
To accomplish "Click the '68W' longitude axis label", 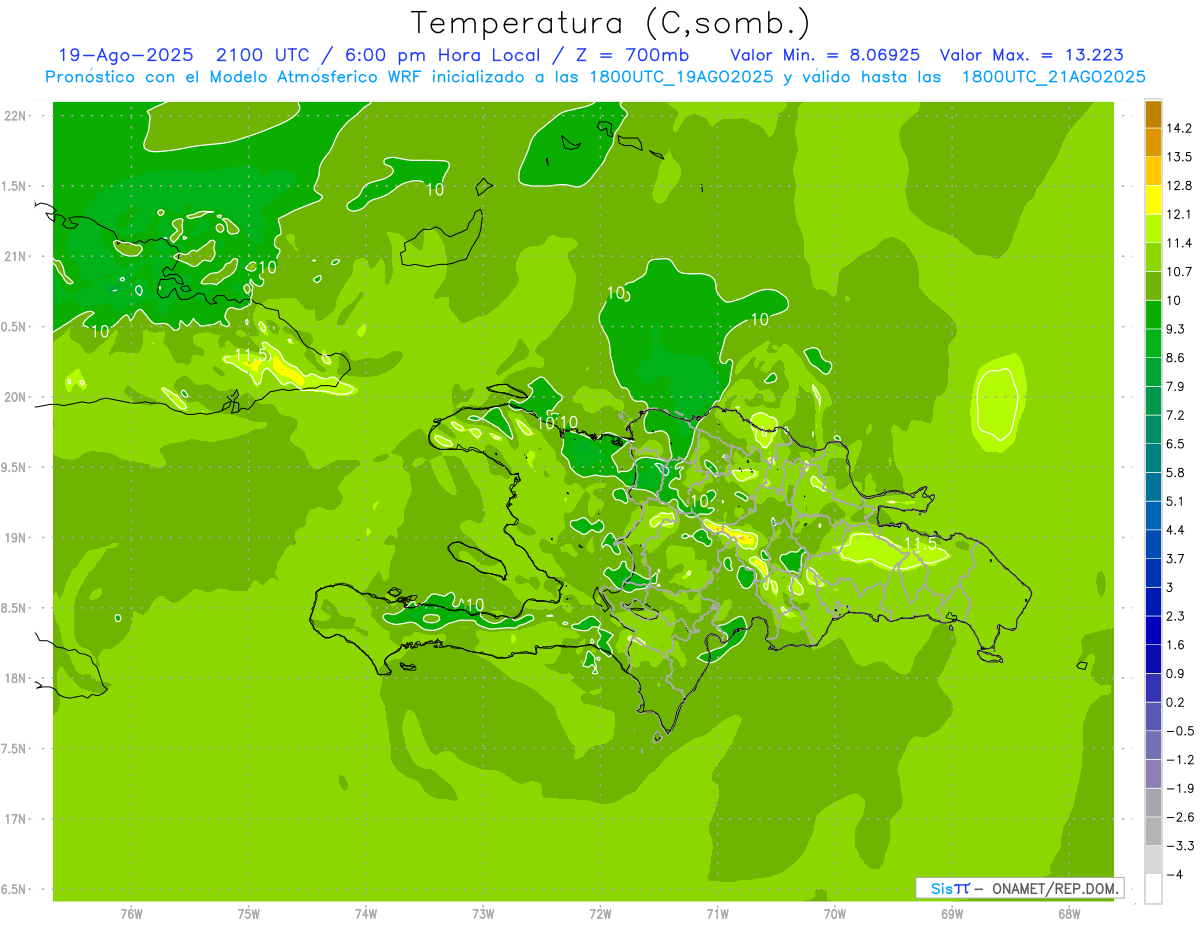I will tap(1069, 914).
